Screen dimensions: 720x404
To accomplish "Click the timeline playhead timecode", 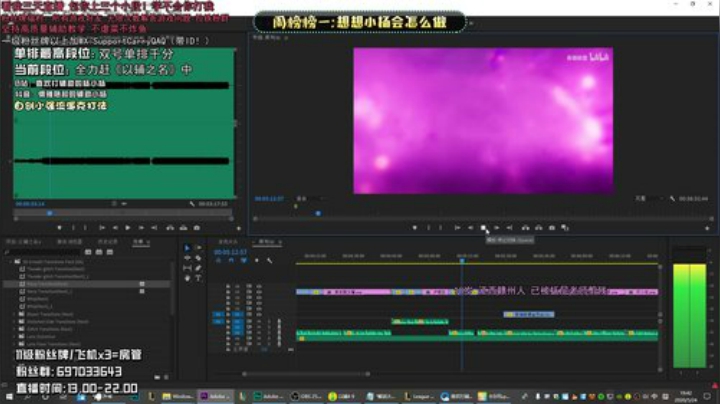I will 230,252.
